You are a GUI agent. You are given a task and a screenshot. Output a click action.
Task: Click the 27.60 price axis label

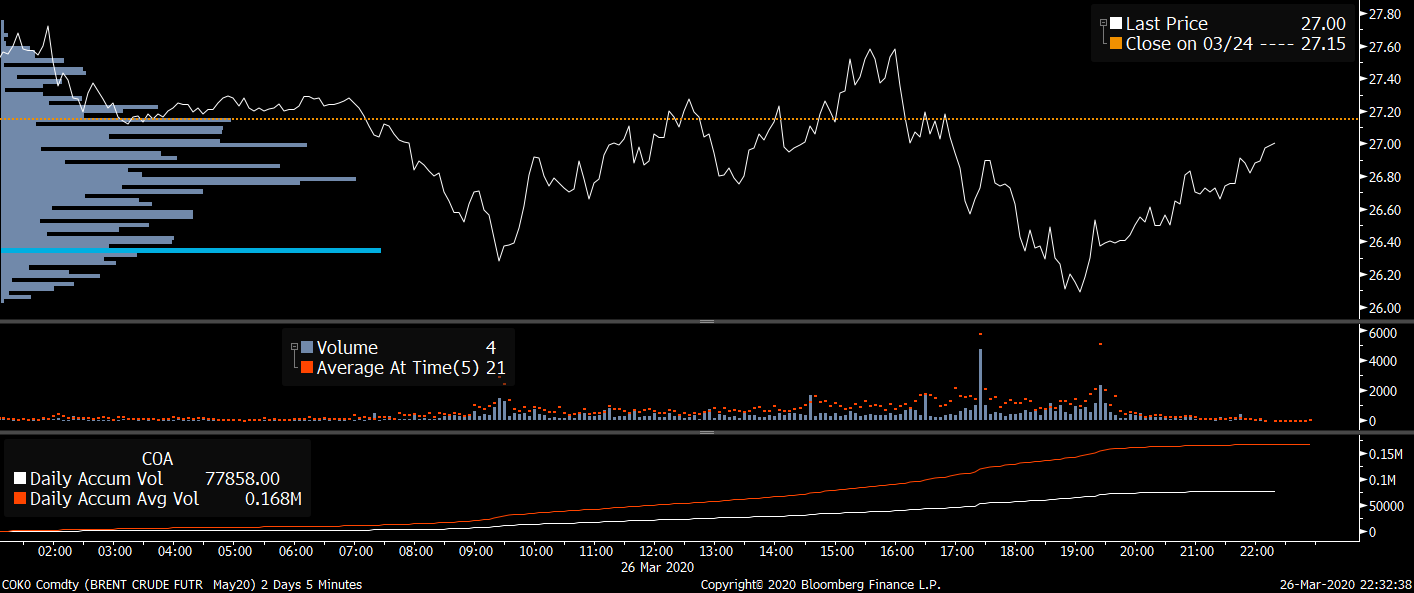[1384, 47]
